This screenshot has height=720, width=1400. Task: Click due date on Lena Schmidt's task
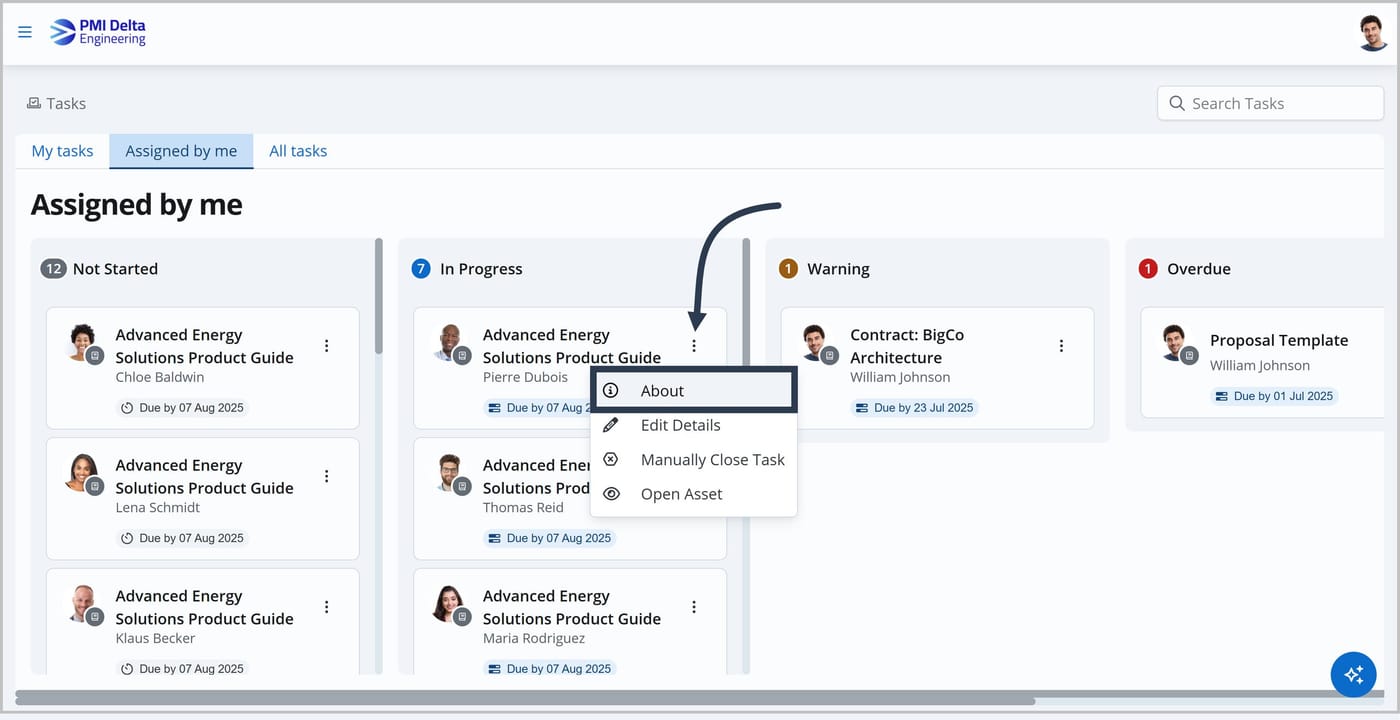point(182,538)
